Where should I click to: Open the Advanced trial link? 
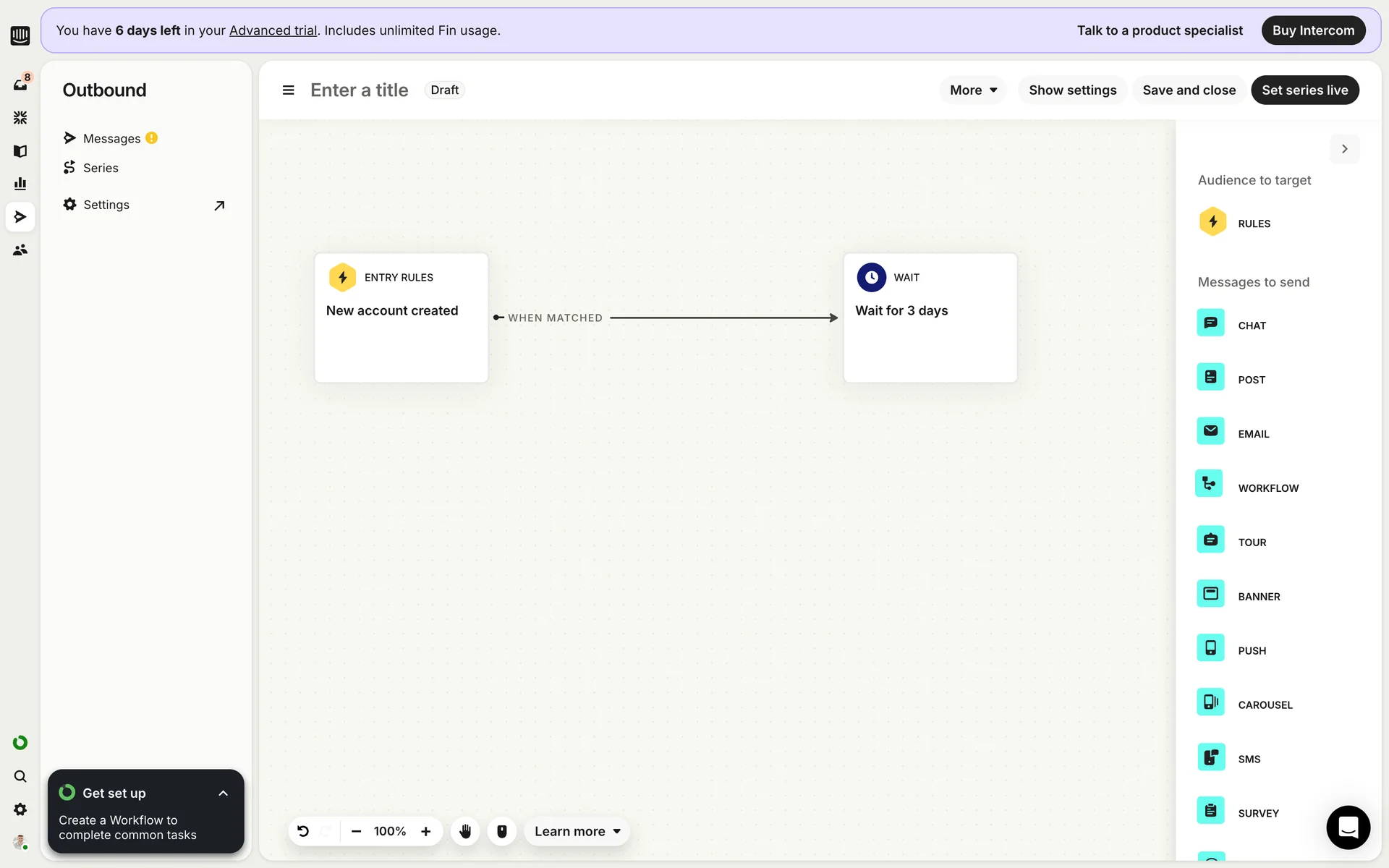(x=273, y=30)
